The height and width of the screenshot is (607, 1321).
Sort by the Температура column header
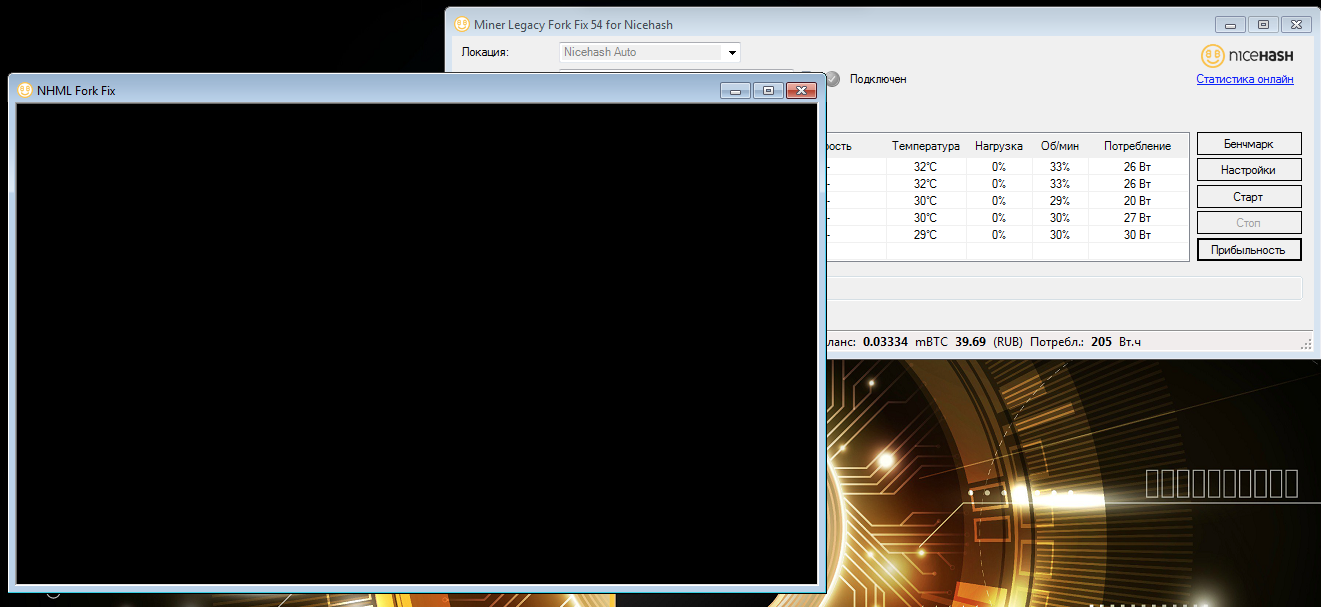(926, 146)
